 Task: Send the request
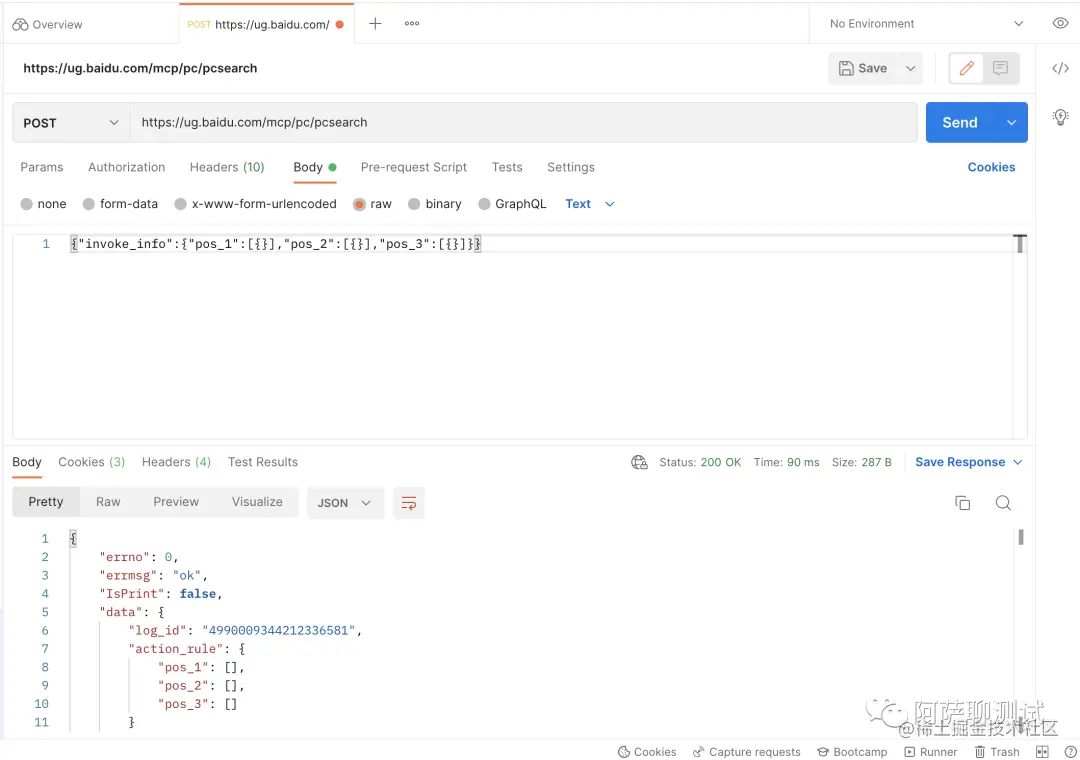960,123
